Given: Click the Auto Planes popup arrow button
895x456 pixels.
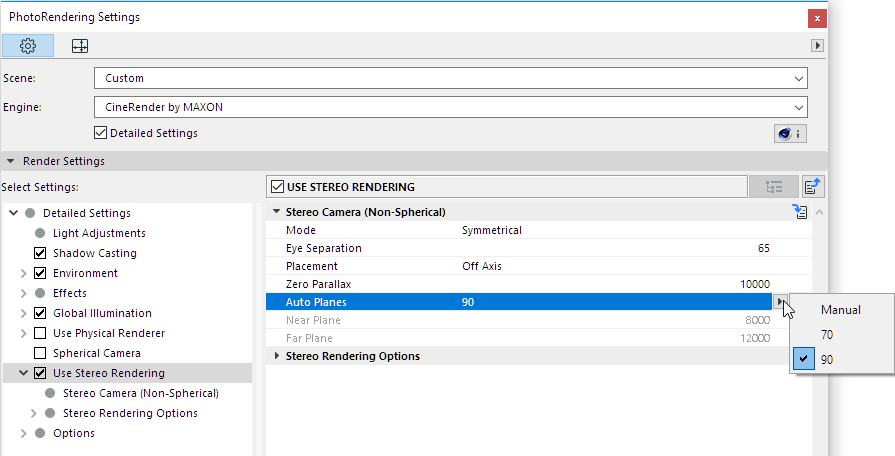Looking at the screenshot, I should coord(778,302).
